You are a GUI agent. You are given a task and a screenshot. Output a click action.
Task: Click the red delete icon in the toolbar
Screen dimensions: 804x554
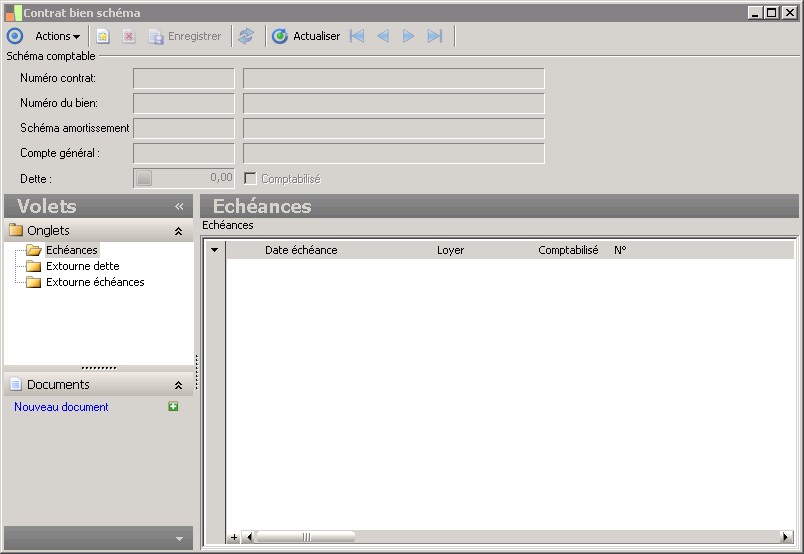[x=128, y=36]
